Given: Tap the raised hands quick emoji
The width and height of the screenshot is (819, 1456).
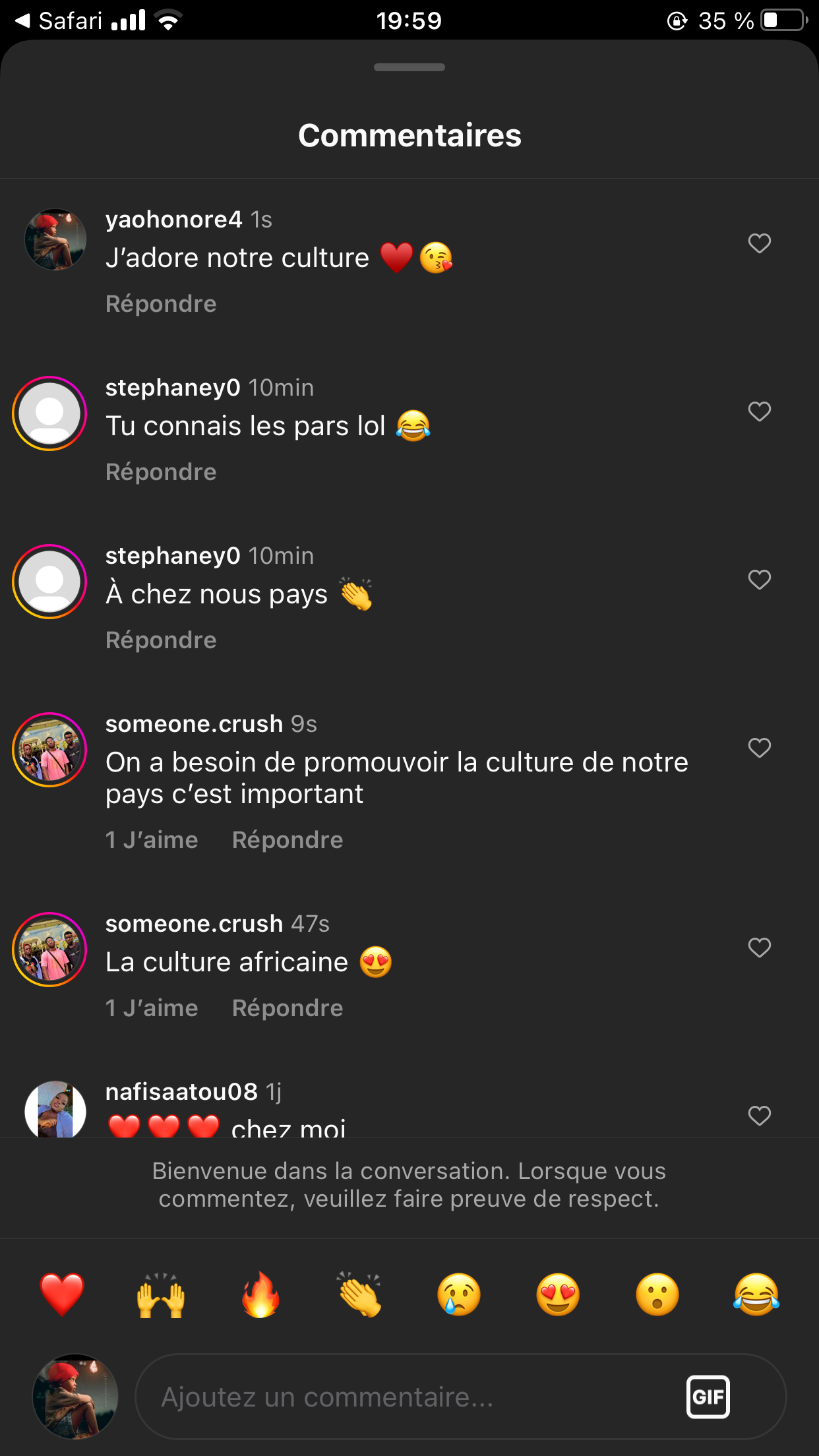Looking at the screenshot, I should point(161,1294).
